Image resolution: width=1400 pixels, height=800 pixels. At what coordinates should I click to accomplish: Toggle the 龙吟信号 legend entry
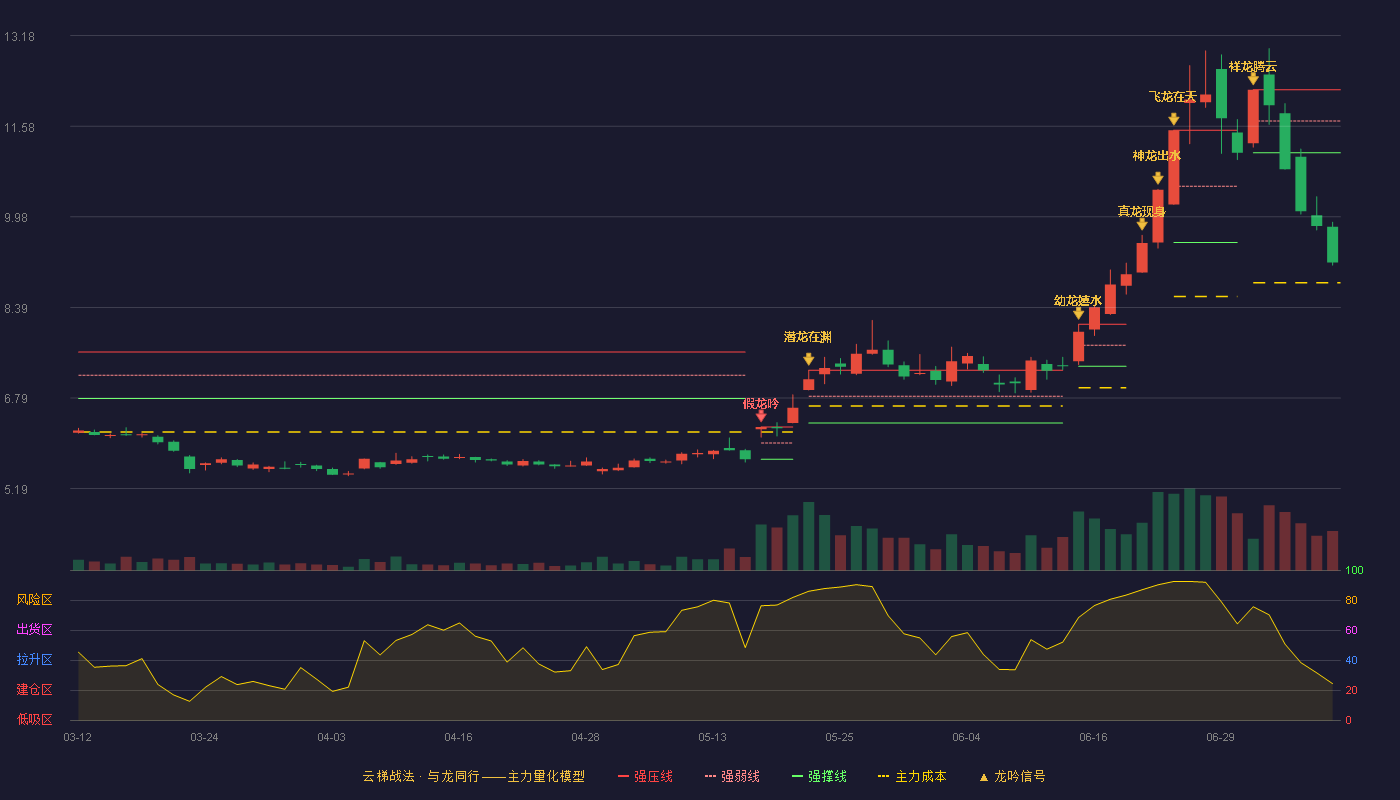click(1012, 776)
